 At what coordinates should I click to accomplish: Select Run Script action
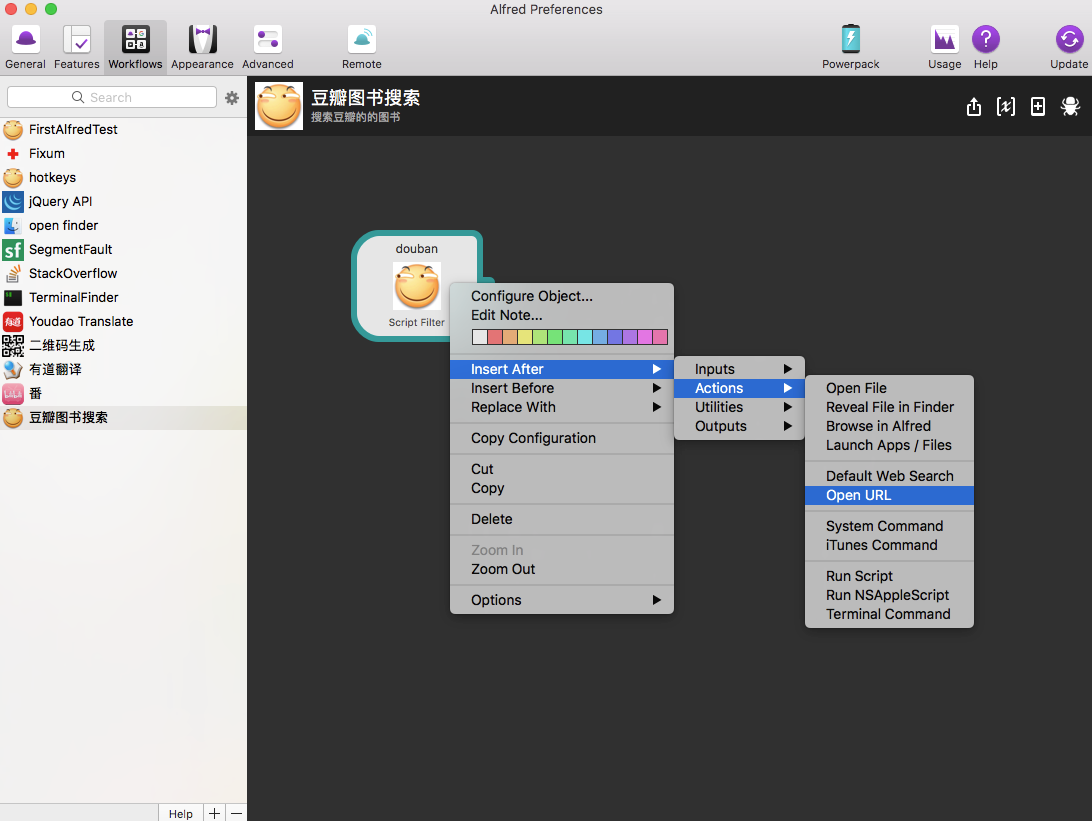889,576
